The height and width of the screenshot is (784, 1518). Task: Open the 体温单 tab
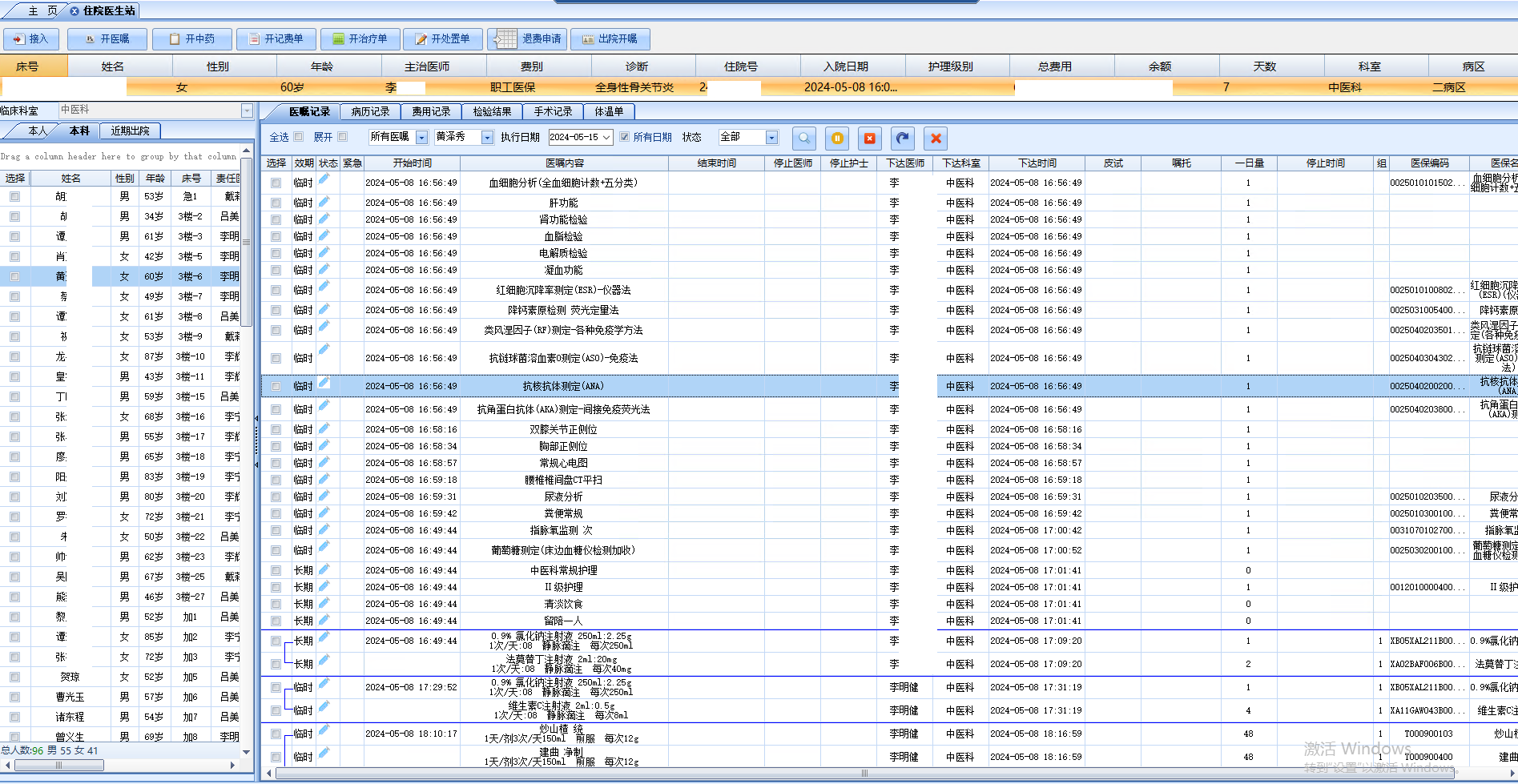pyautogui.click(x=609, y=111)
